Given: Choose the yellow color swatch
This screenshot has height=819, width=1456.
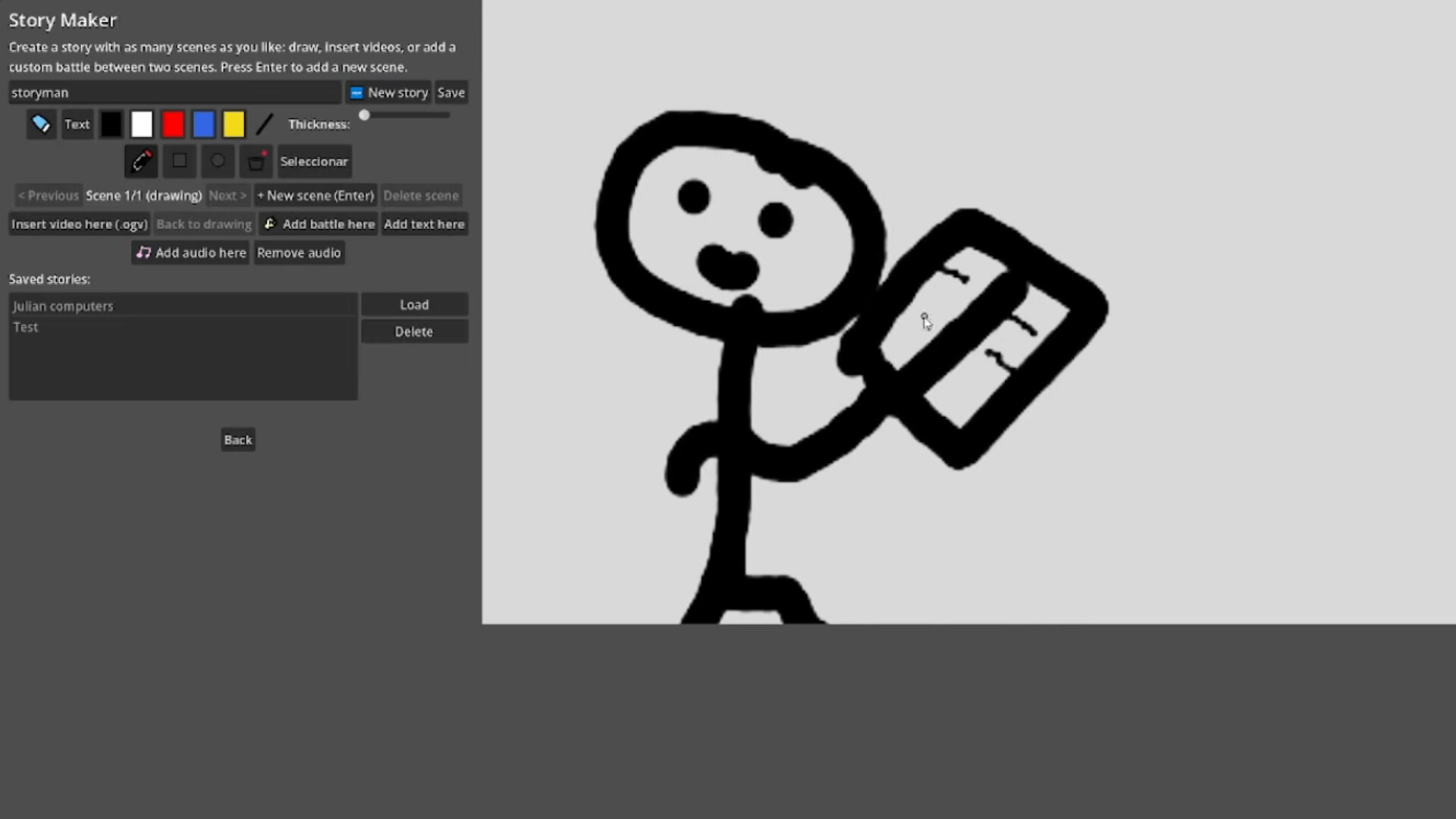Looking at the screenshot, I should pyautogui.click(x=234, y=124).
